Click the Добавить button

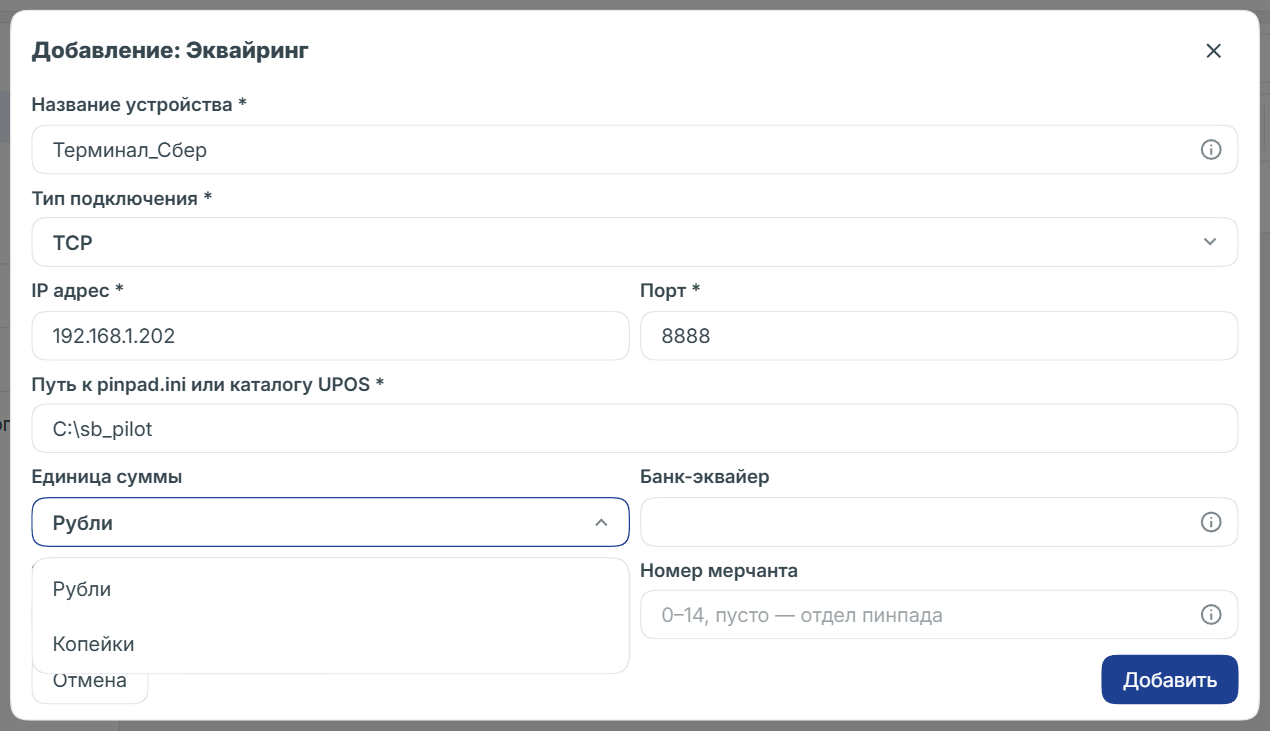tap(1170, 680)
